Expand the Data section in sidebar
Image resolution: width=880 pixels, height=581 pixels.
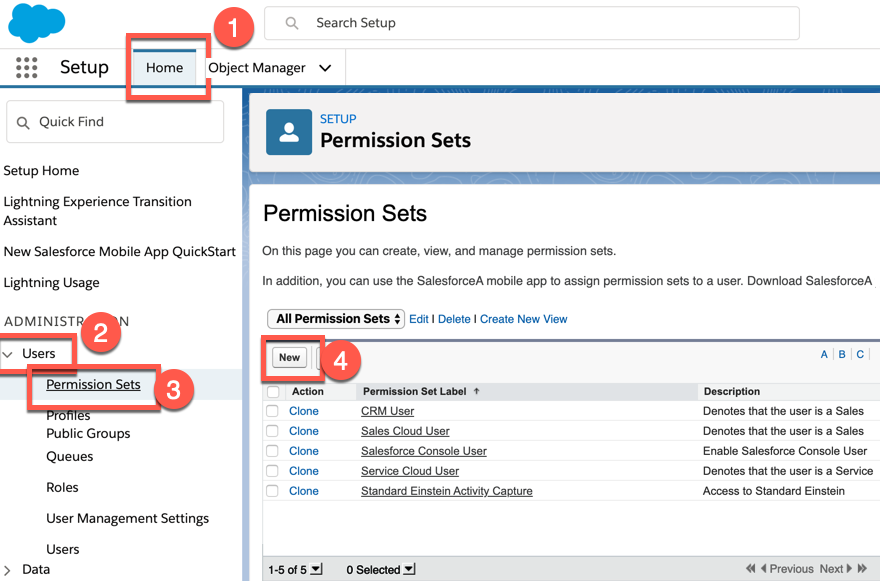(x=7, y=570)
